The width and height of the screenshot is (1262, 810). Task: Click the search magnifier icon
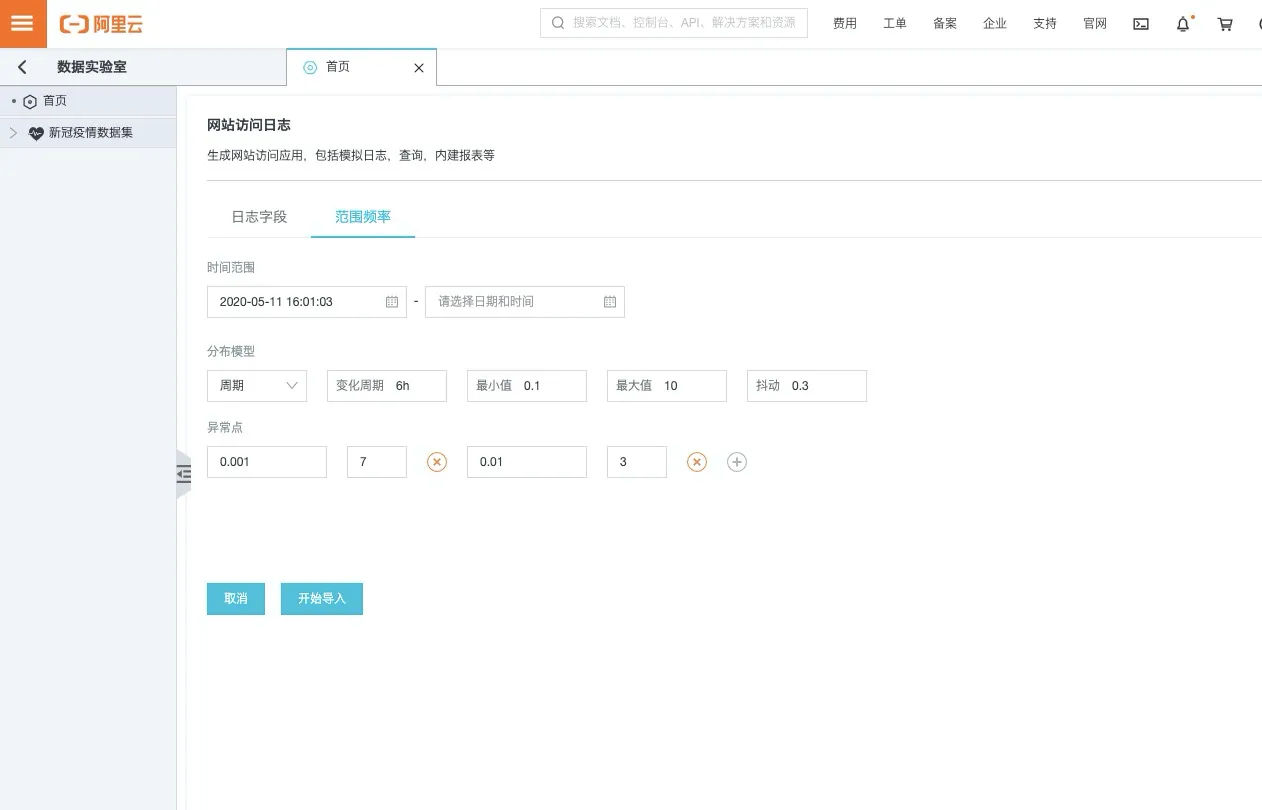click(557, 23)
